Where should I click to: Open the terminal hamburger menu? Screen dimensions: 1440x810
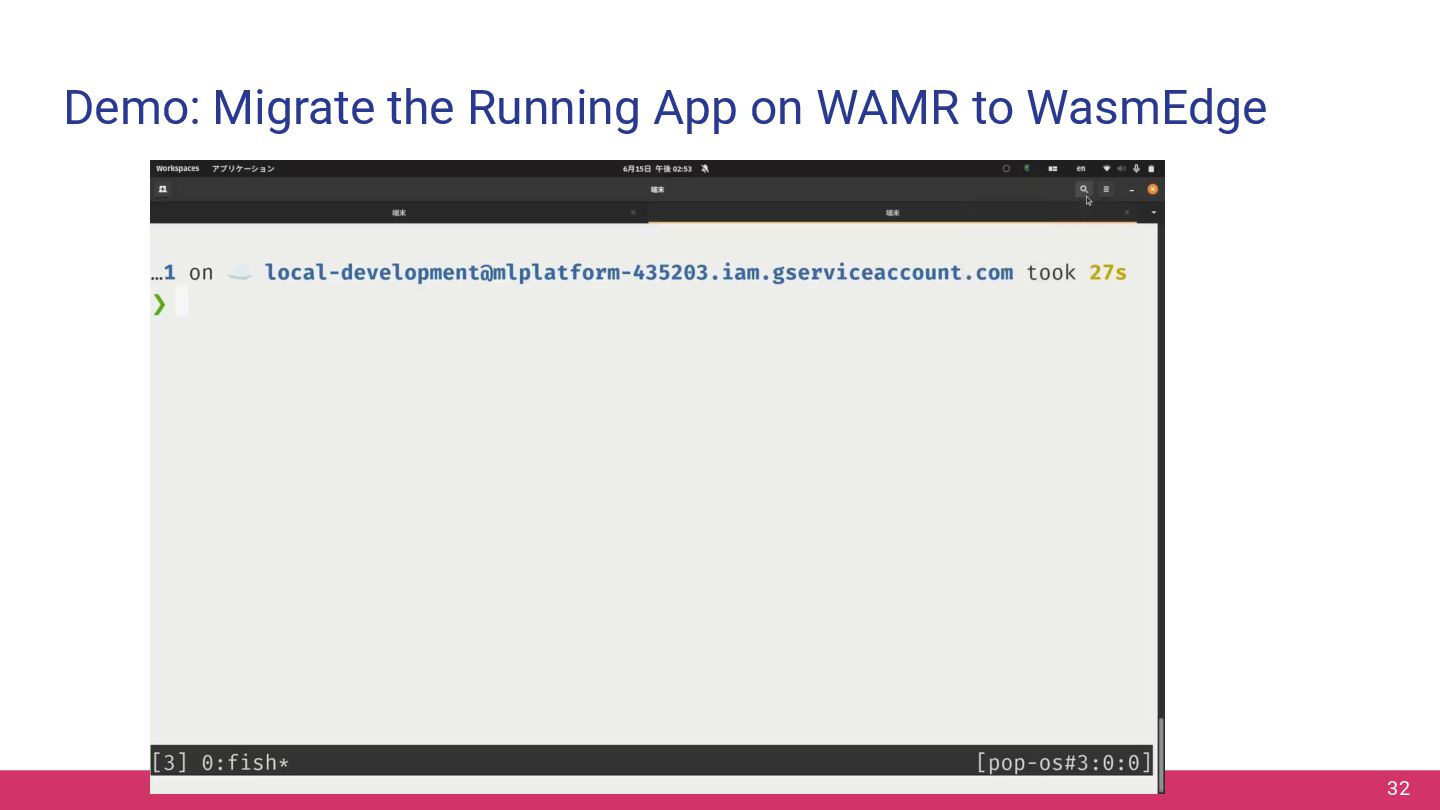pos(1106,189)
